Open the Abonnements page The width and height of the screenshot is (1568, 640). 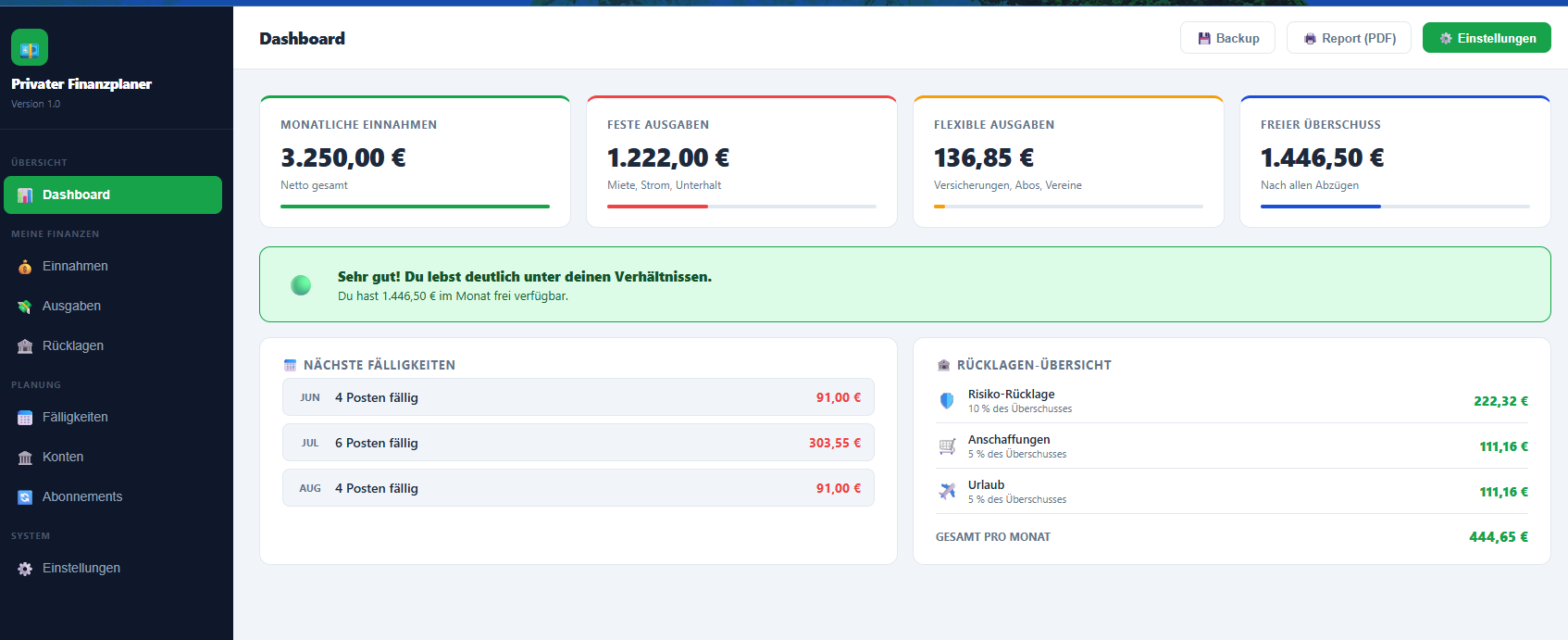point(113,496)
